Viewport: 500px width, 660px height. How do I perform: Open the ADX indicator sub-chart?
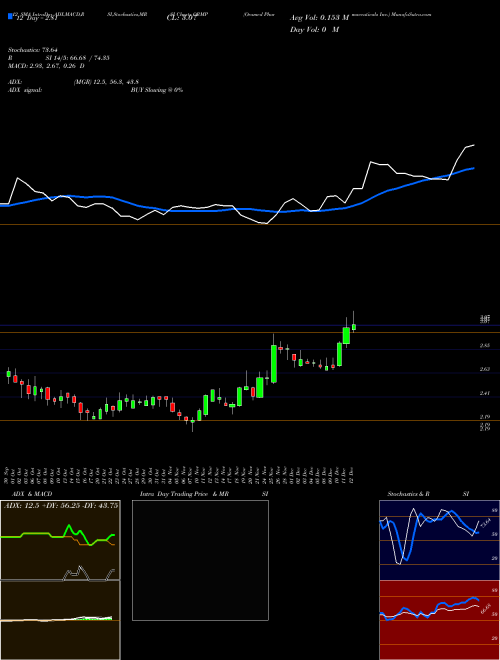click(60, 540)
